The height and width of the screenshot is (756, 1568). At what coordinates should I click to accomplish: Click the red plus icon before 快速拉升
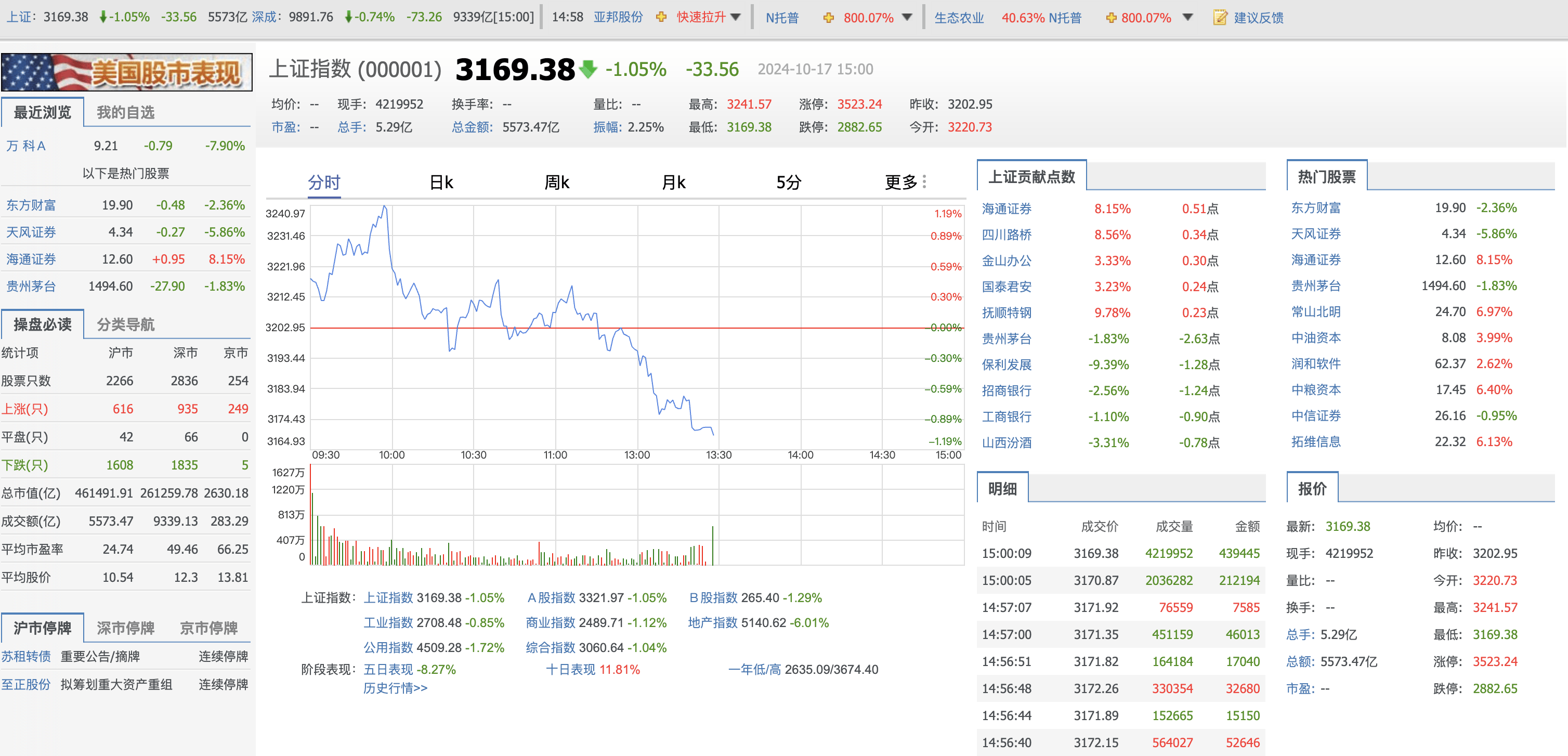660,18
